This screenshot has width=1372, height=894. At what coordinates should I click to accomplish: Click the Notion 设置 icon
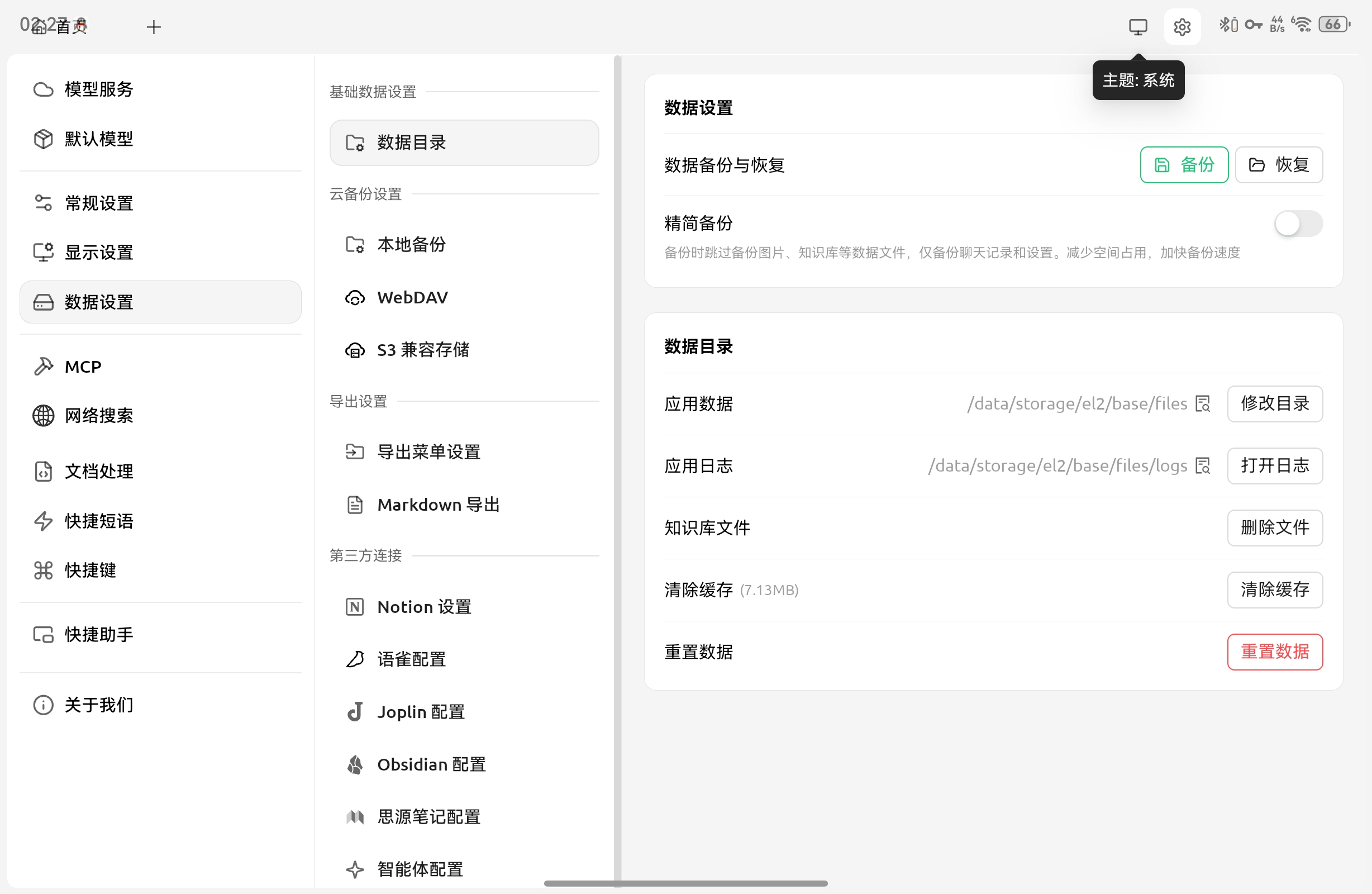(x=355, y=607)
